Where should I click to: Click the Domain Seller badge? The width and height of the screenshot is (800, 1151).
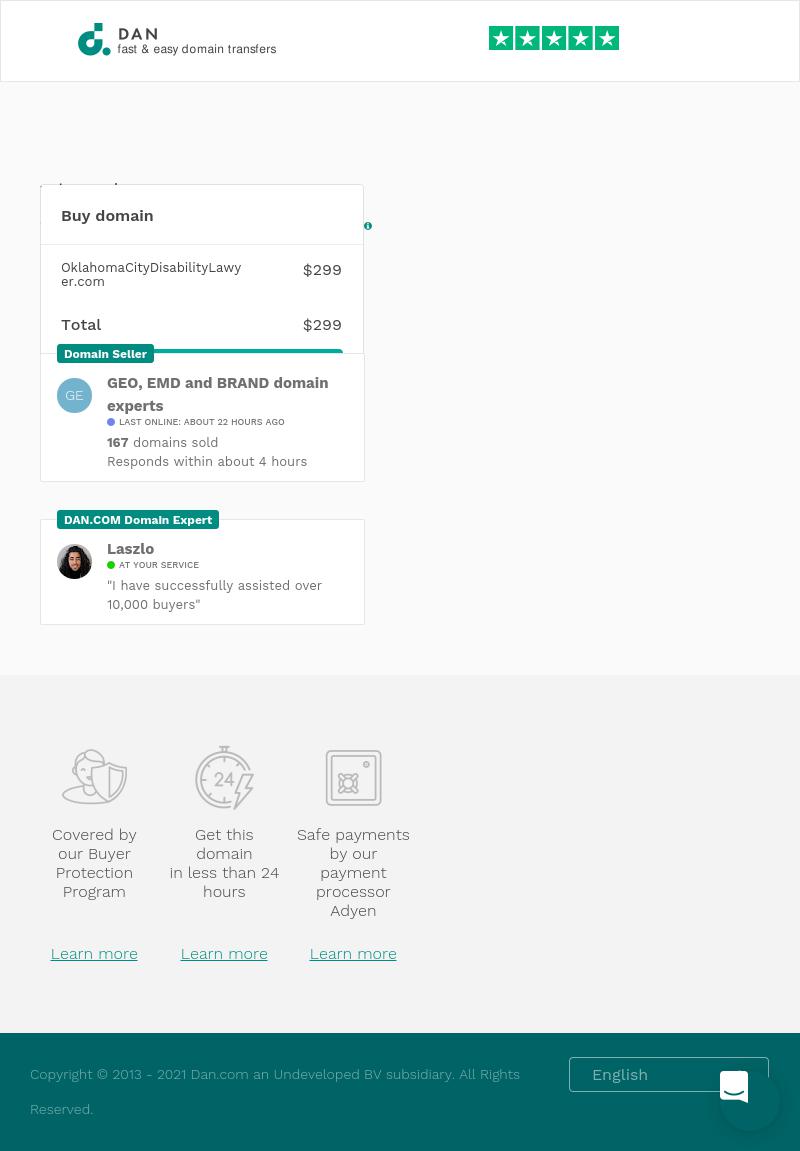105,354
